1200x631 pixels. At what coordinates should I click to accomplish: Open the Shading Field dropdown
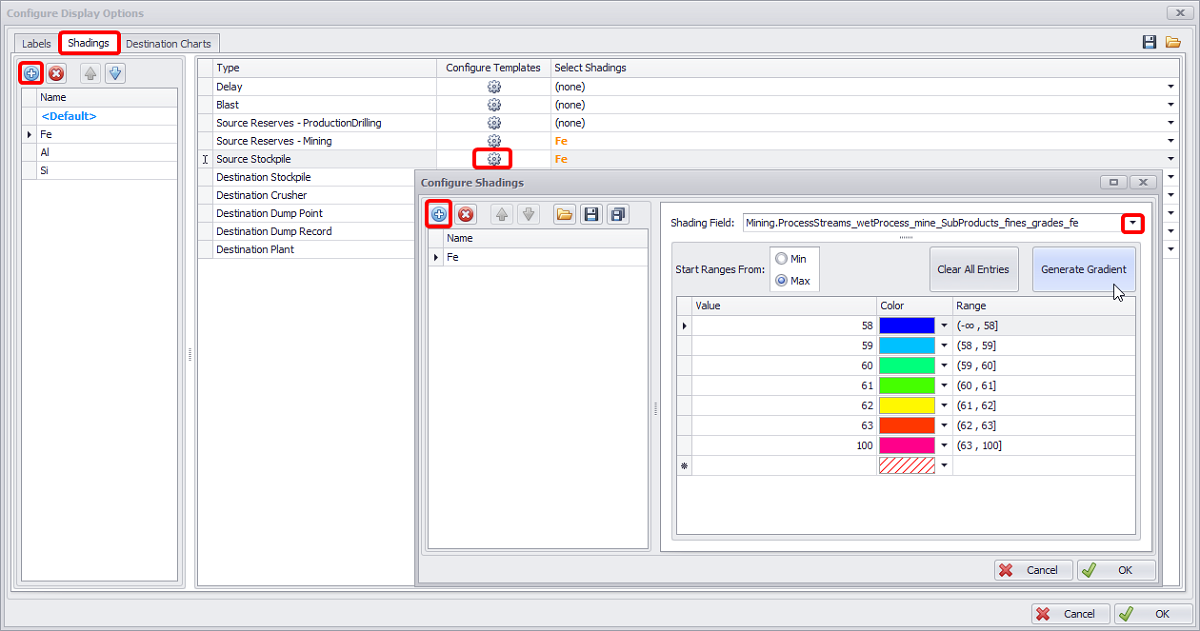coord(1132,223)
